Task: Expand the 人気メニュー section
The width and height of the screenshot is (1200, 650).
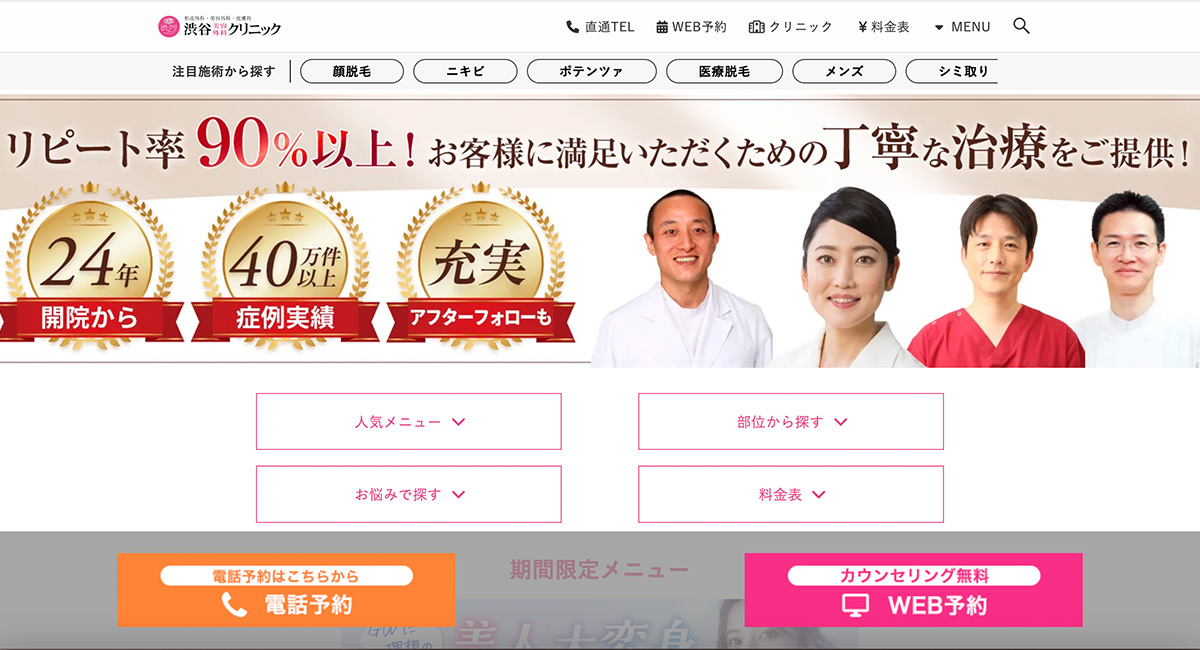Action: pyautogui.click(x=409, y=421)
